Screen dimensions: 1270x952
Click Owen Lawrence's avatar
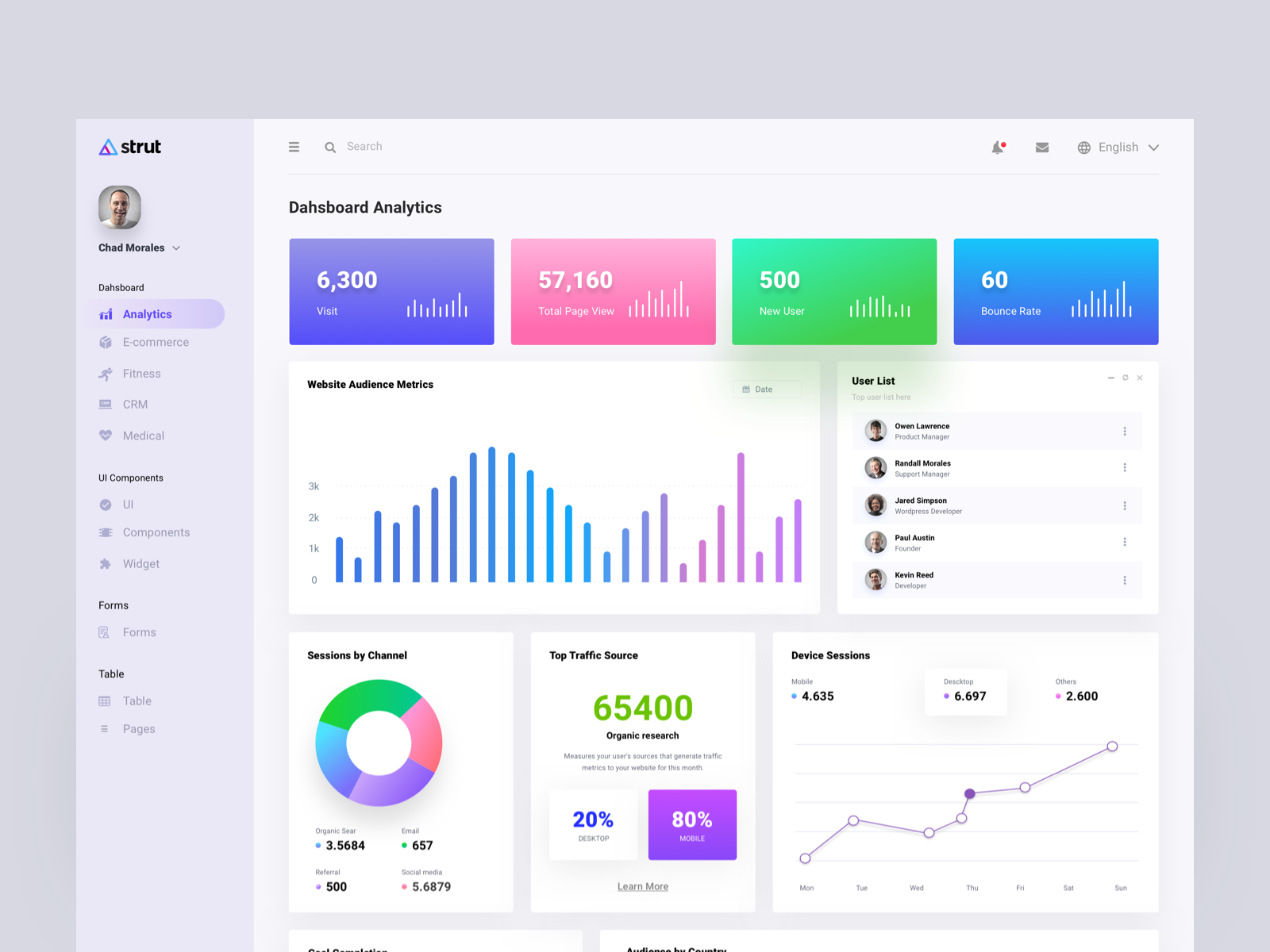click(x=876, y=431)
